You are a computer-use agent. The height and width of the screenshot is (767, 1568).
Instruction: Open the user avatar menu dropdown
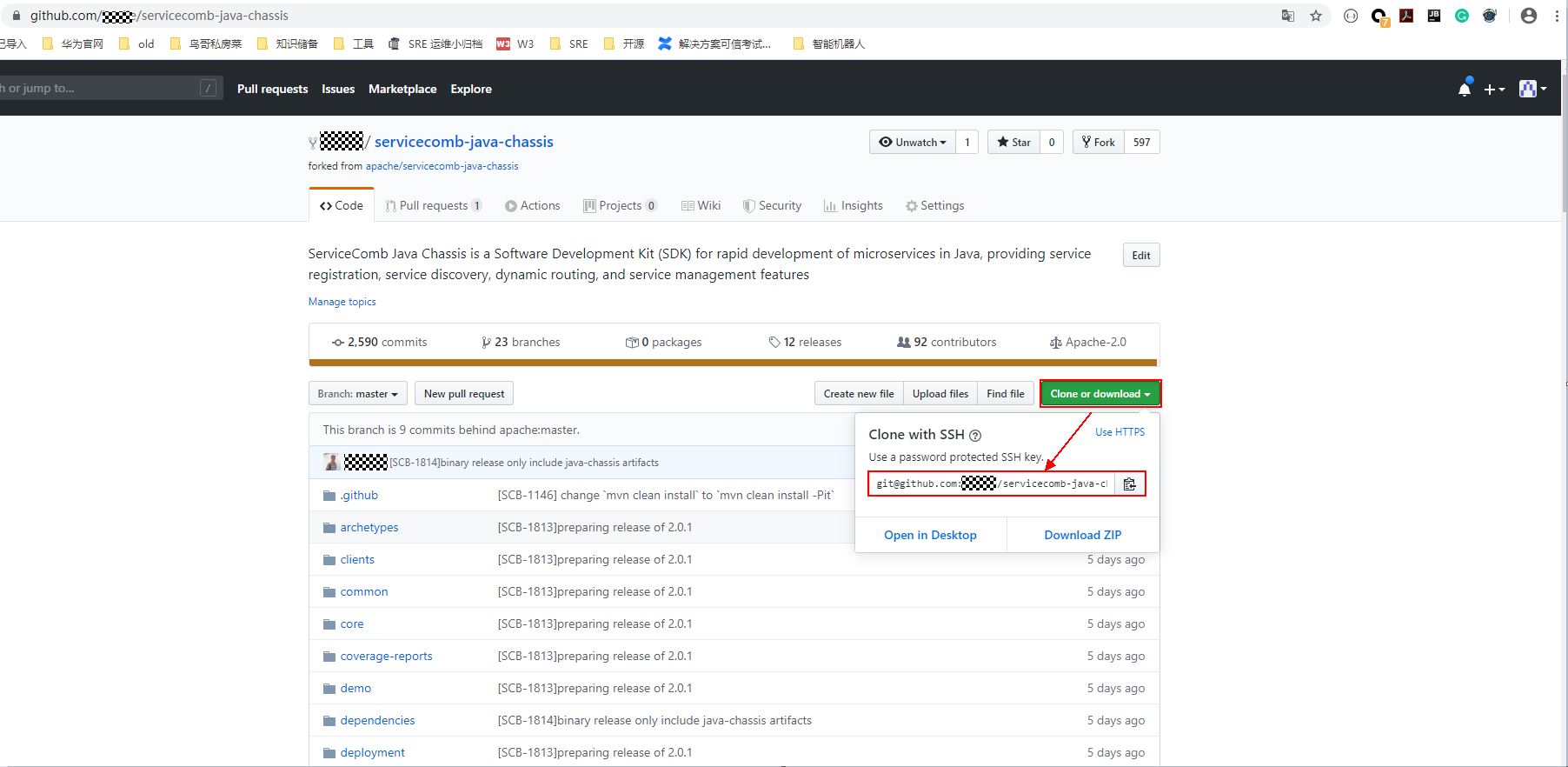click(x=1532, y=88)
